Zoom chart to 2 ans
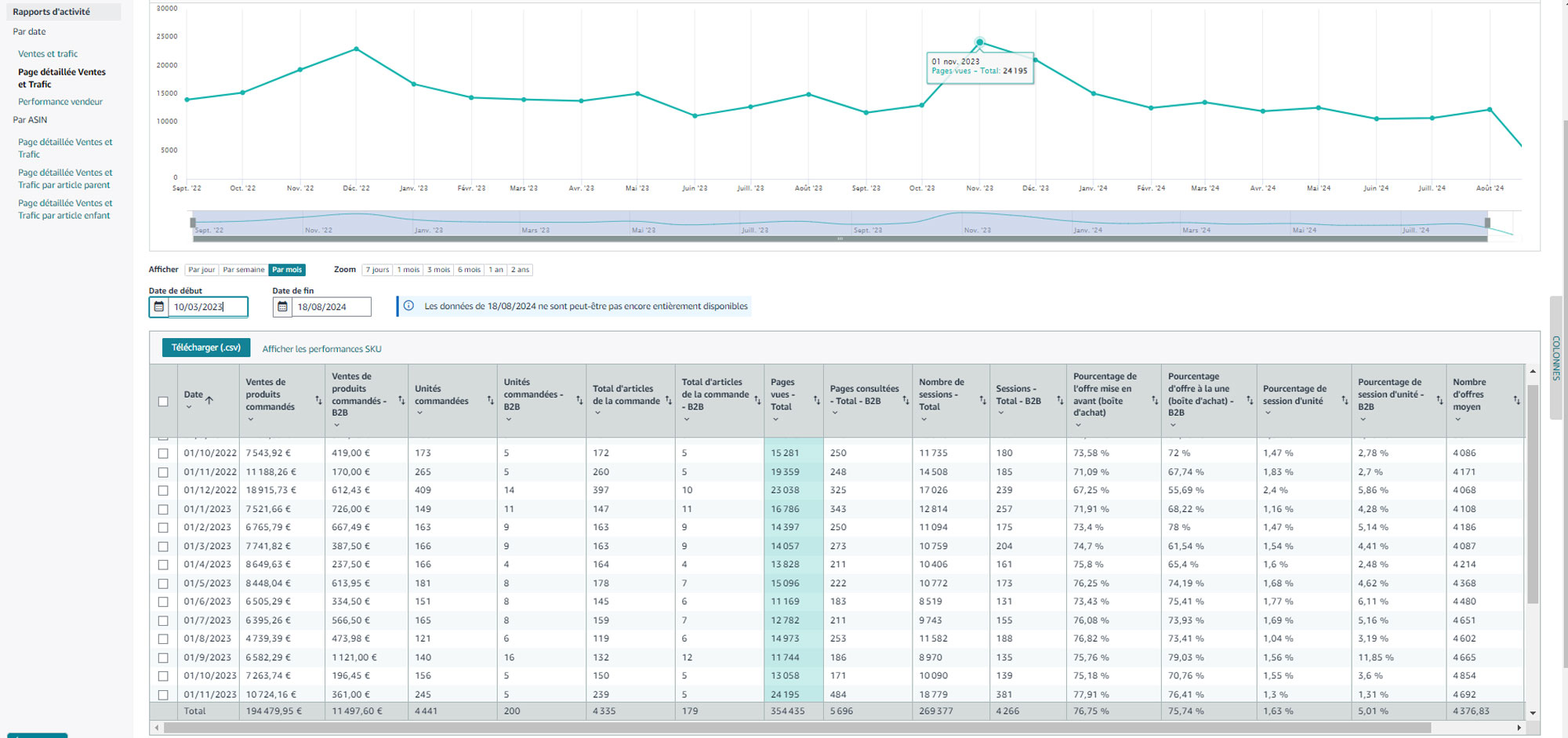 521,270
